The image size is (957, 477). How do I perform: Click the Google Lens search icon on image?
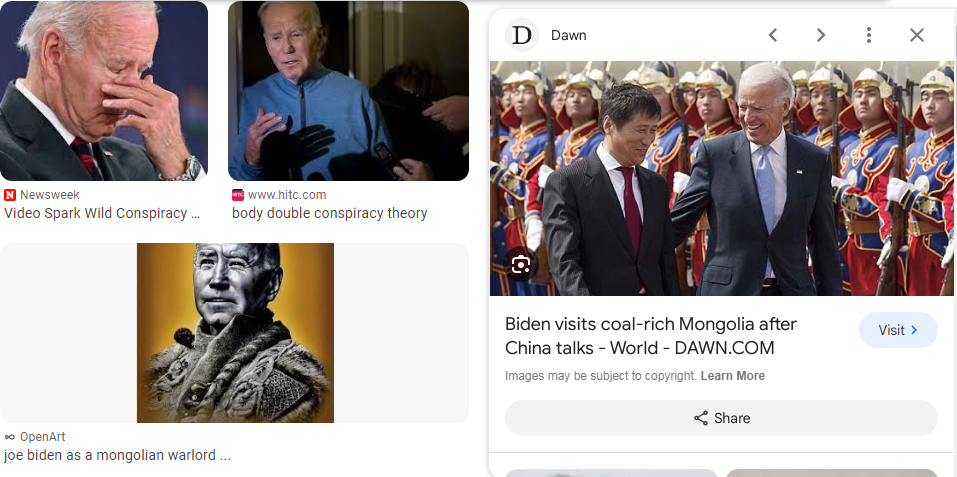(x=521, y=265)
